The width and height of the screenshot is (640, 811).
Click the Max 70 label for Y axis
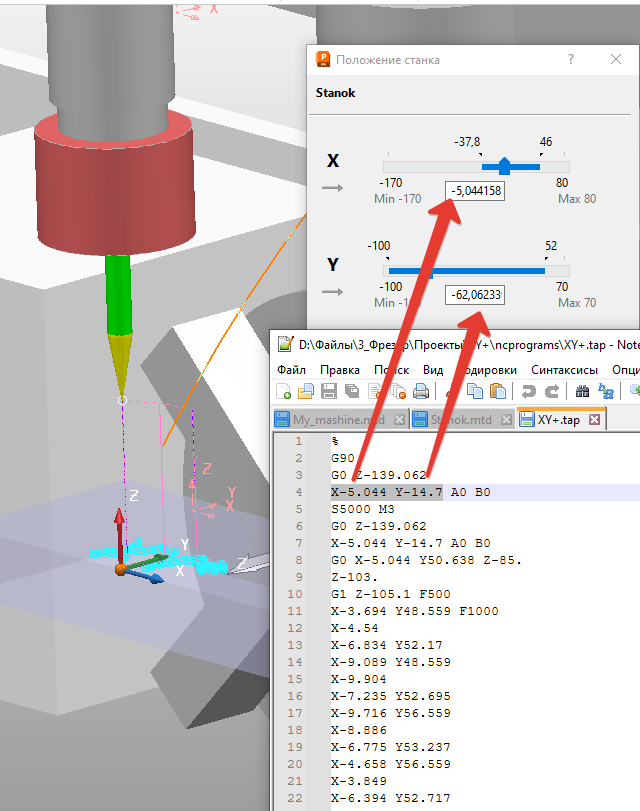[x=577, y=303]
